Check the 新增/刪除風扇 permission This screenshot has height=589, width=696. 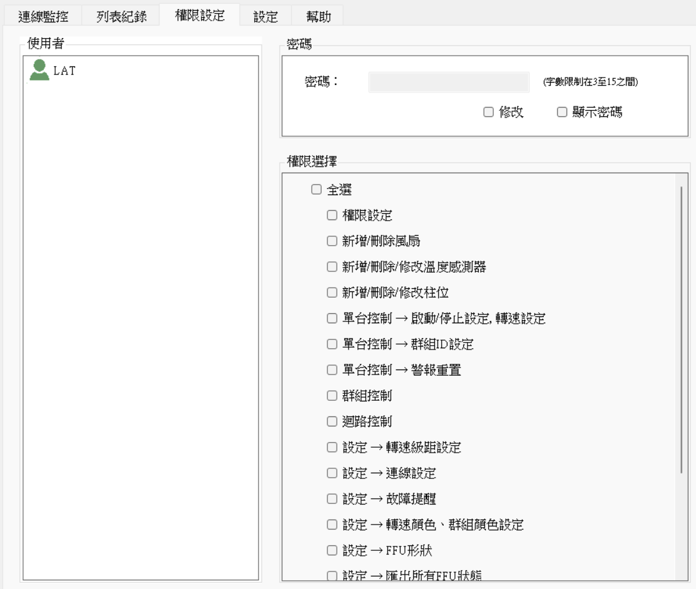[x=332, y=241]
